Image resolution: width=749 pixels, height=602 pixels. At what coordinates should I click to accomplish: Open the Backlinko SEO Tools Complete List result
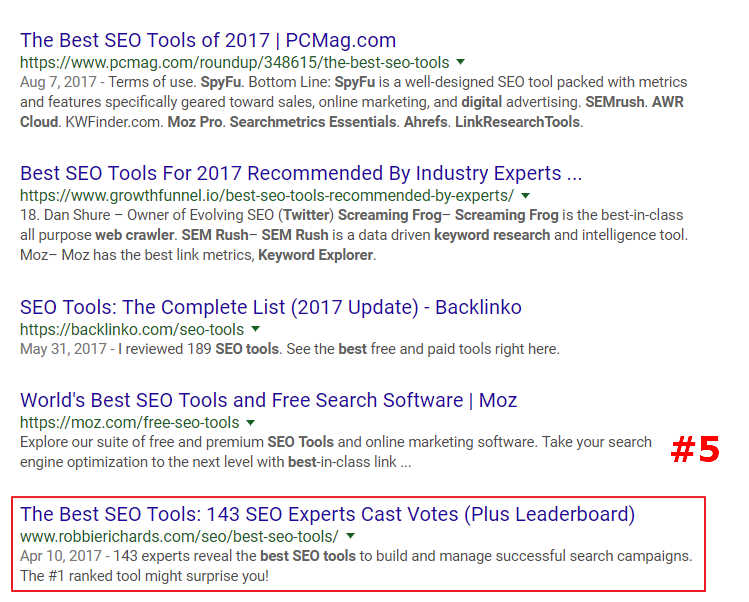(270, 307)
